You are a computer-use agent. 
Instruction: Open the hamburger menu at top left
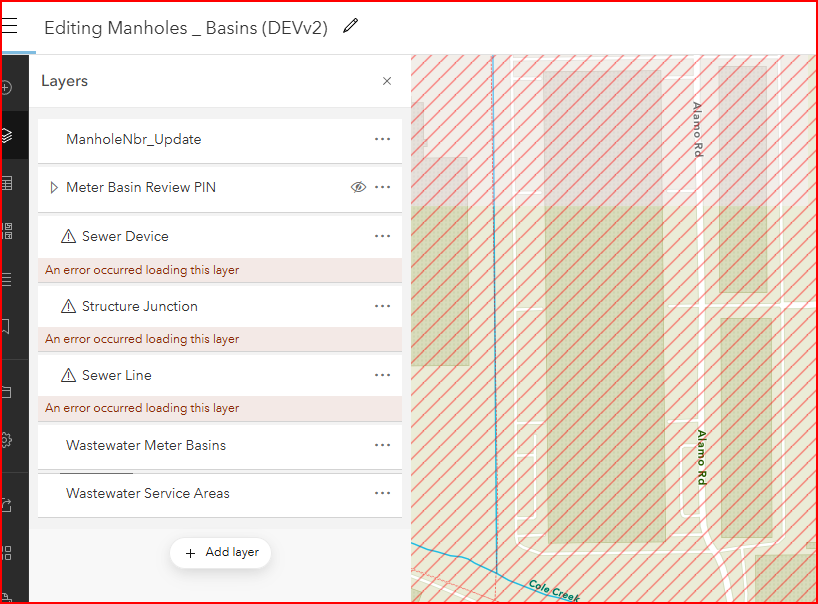coord(11,24)
